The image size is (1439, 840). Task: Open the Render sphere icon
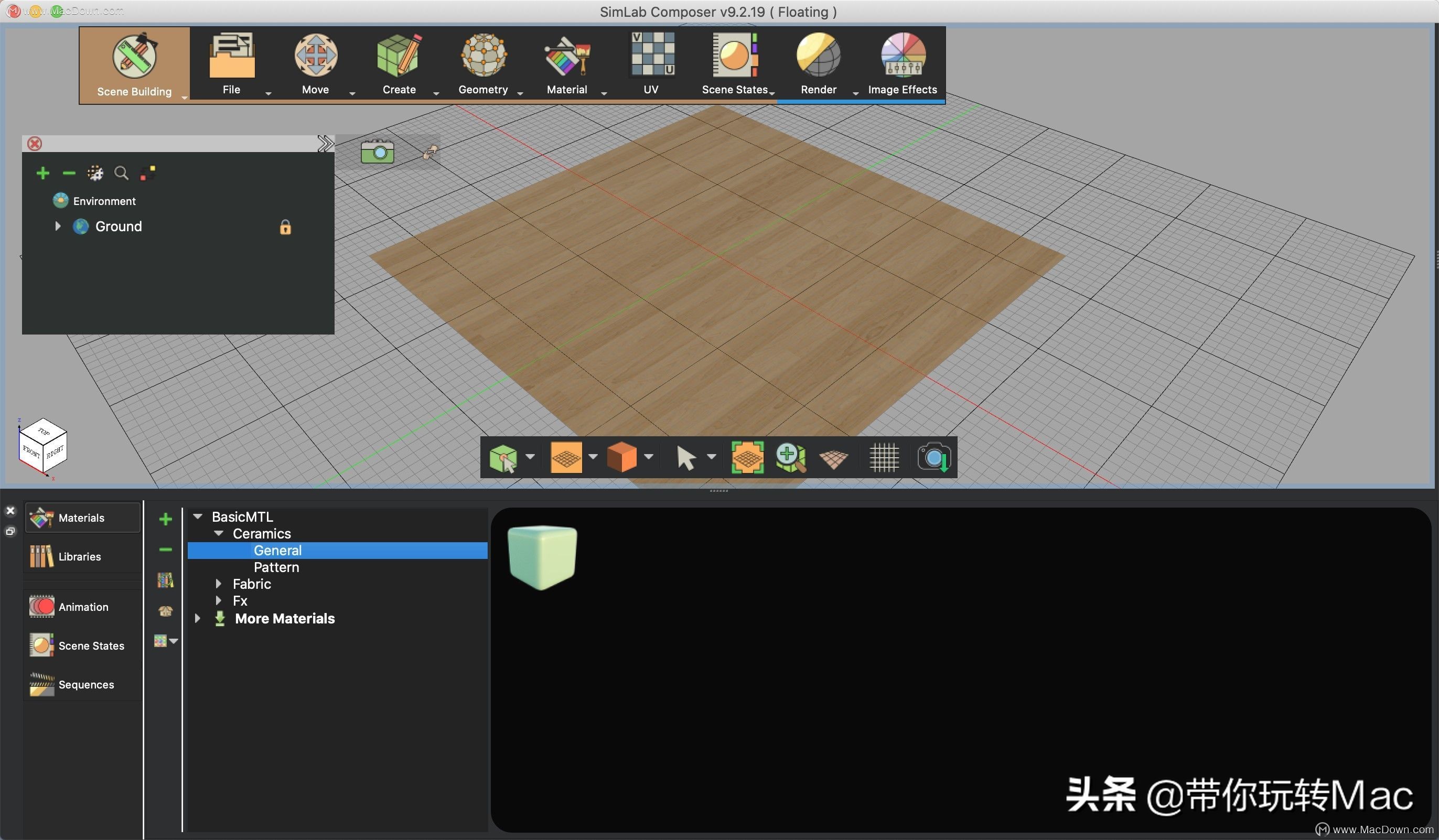coord(818,55)
